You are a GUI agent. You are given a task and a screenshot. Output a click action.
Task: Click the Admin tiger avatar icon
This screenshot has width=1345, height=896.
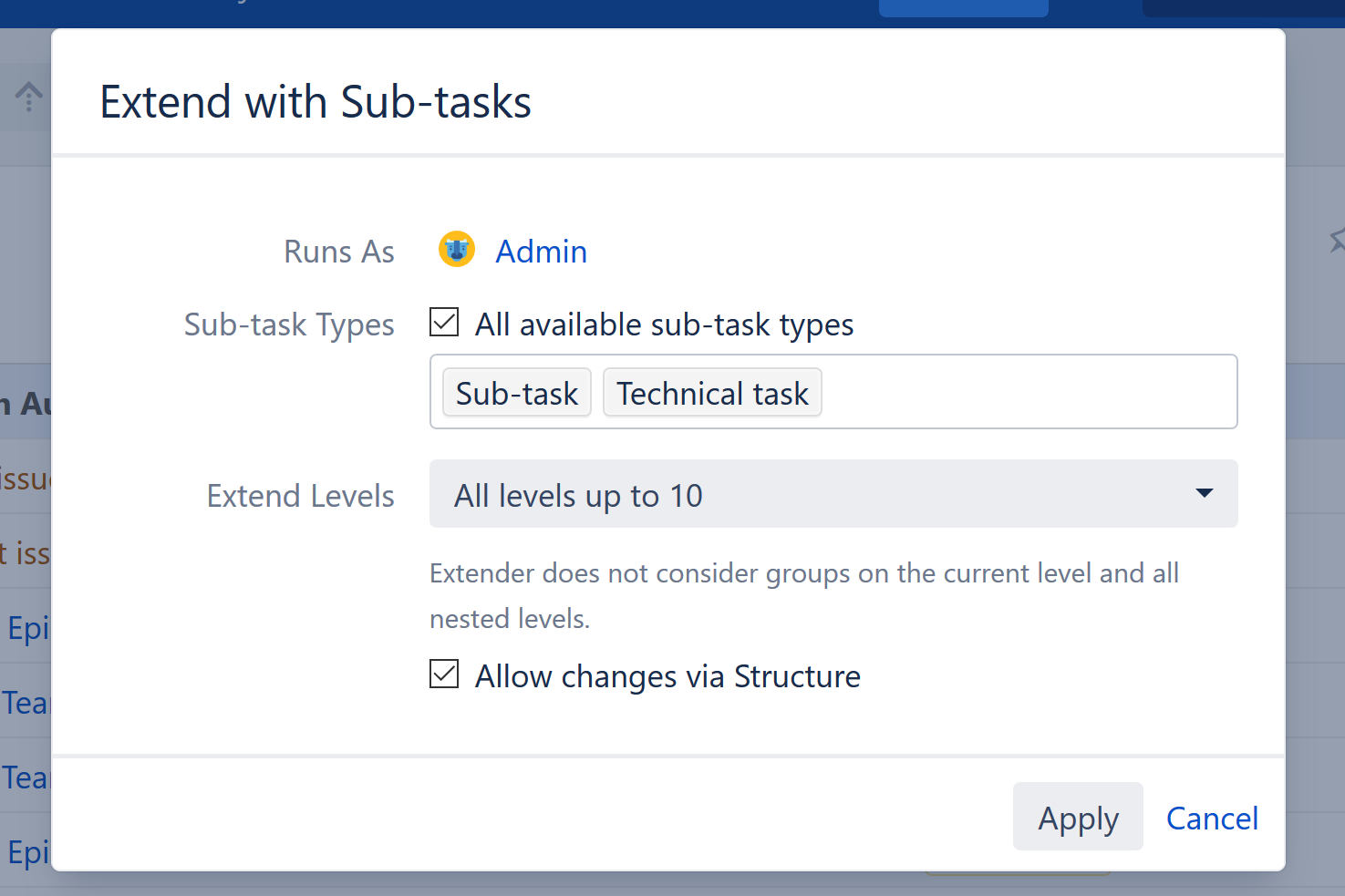pyautogui.click(x=456, y=250)
